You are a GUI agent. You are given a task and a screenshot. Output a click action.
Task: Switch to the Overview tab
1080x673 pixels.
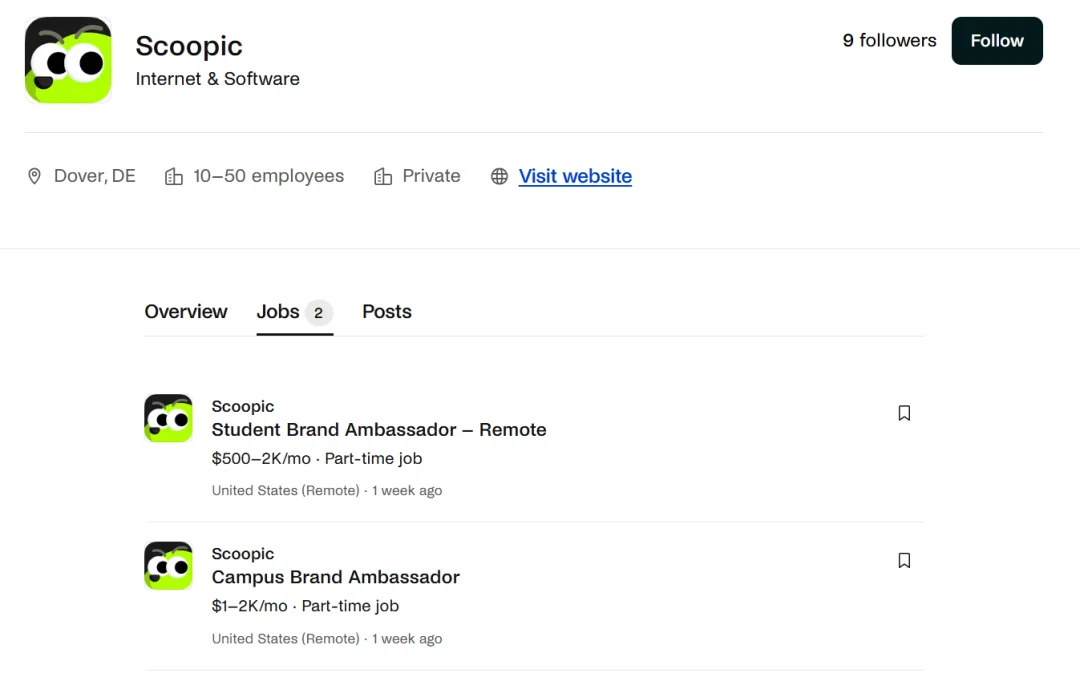pyautogui.click(x=186, y=311)
